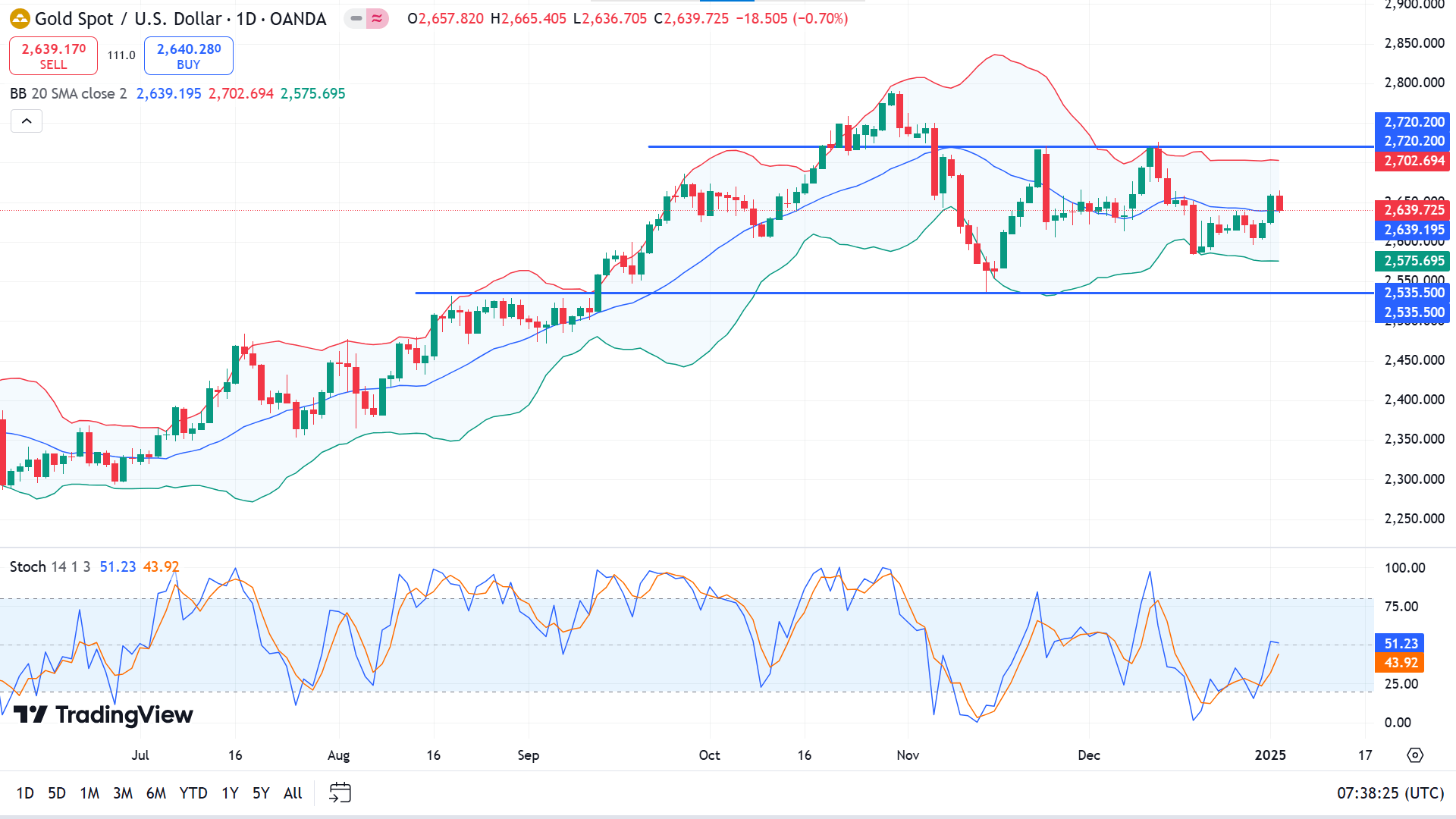Image resolution: width=1456 pixels, height=819 pixels.
Task: Open the go-to-date calendar icon
Action: [340, 792]
